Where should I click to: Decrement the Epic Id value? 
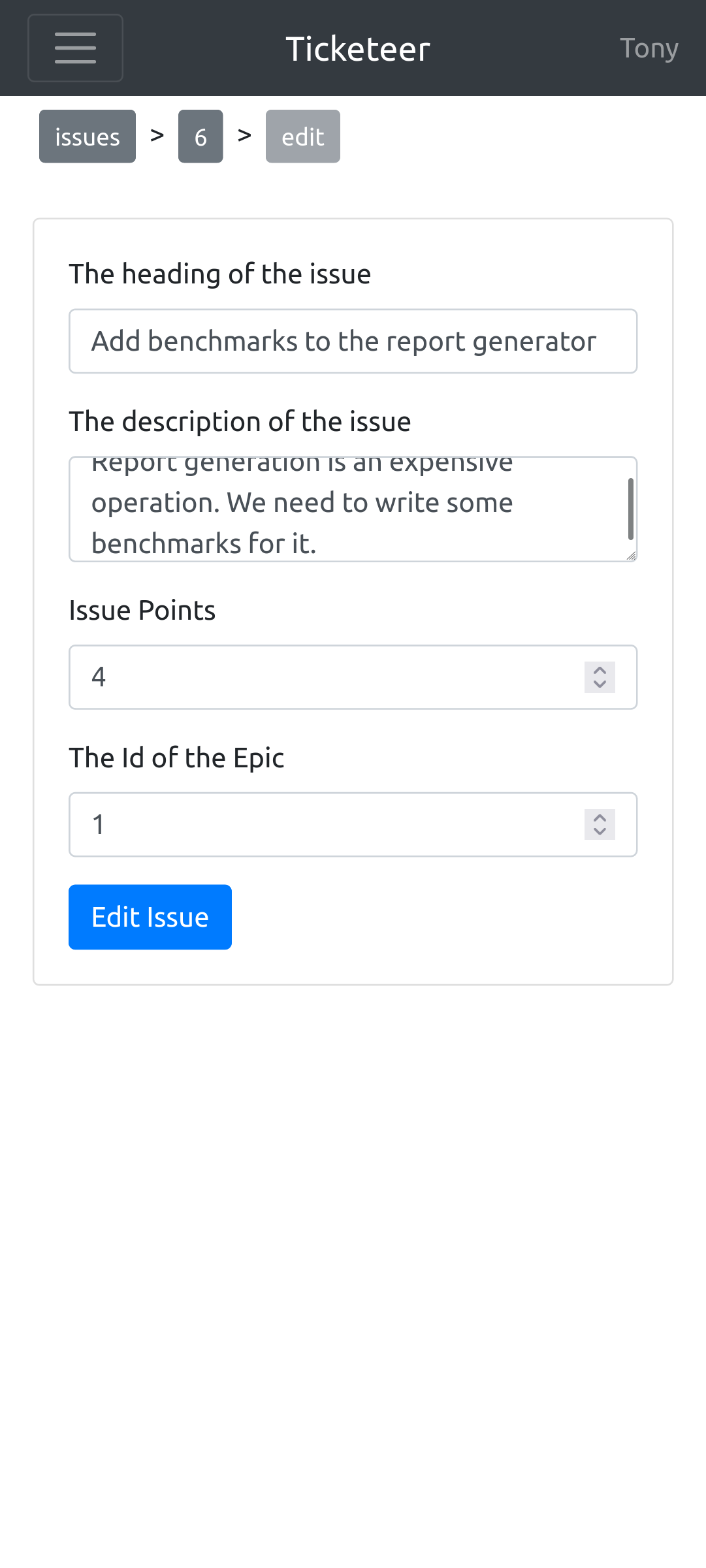coord(598,833)
